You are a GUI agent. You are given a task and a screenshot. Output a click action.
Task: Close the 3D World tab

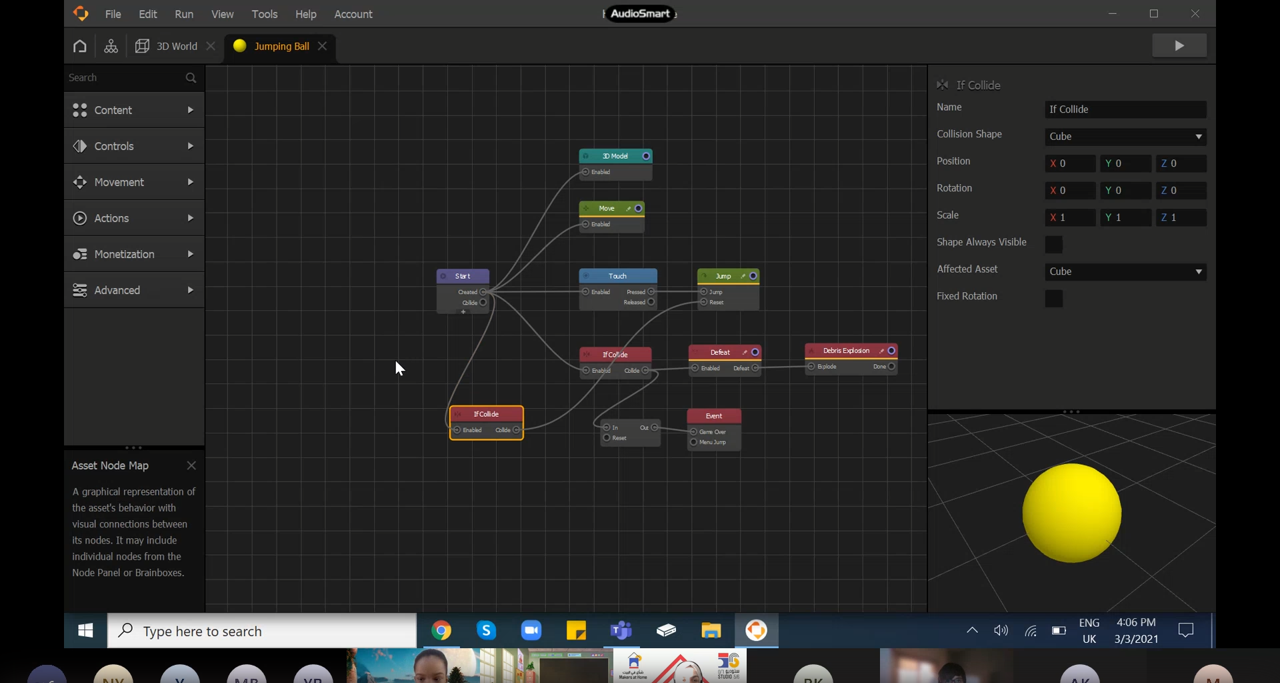click(210, 46)
